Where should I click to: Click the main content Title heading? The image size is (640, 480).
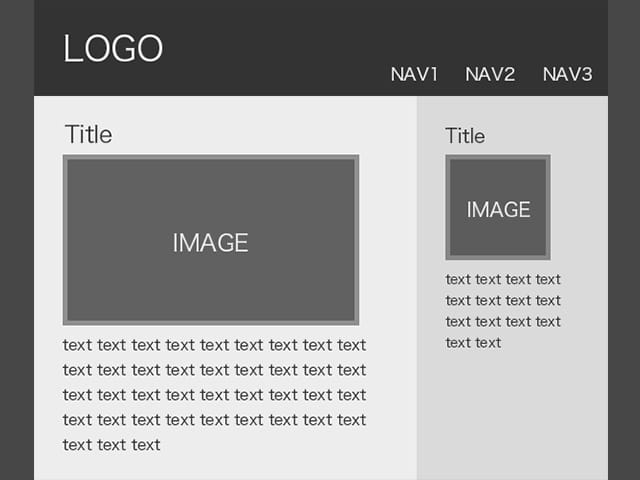(88, 134)
